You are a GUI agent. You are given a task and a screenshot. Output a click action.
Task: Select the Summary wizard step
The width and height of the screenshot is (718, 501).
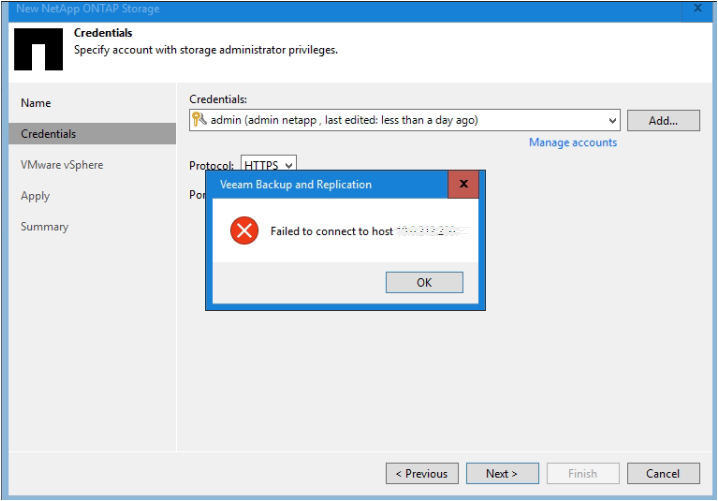point(44,227)
